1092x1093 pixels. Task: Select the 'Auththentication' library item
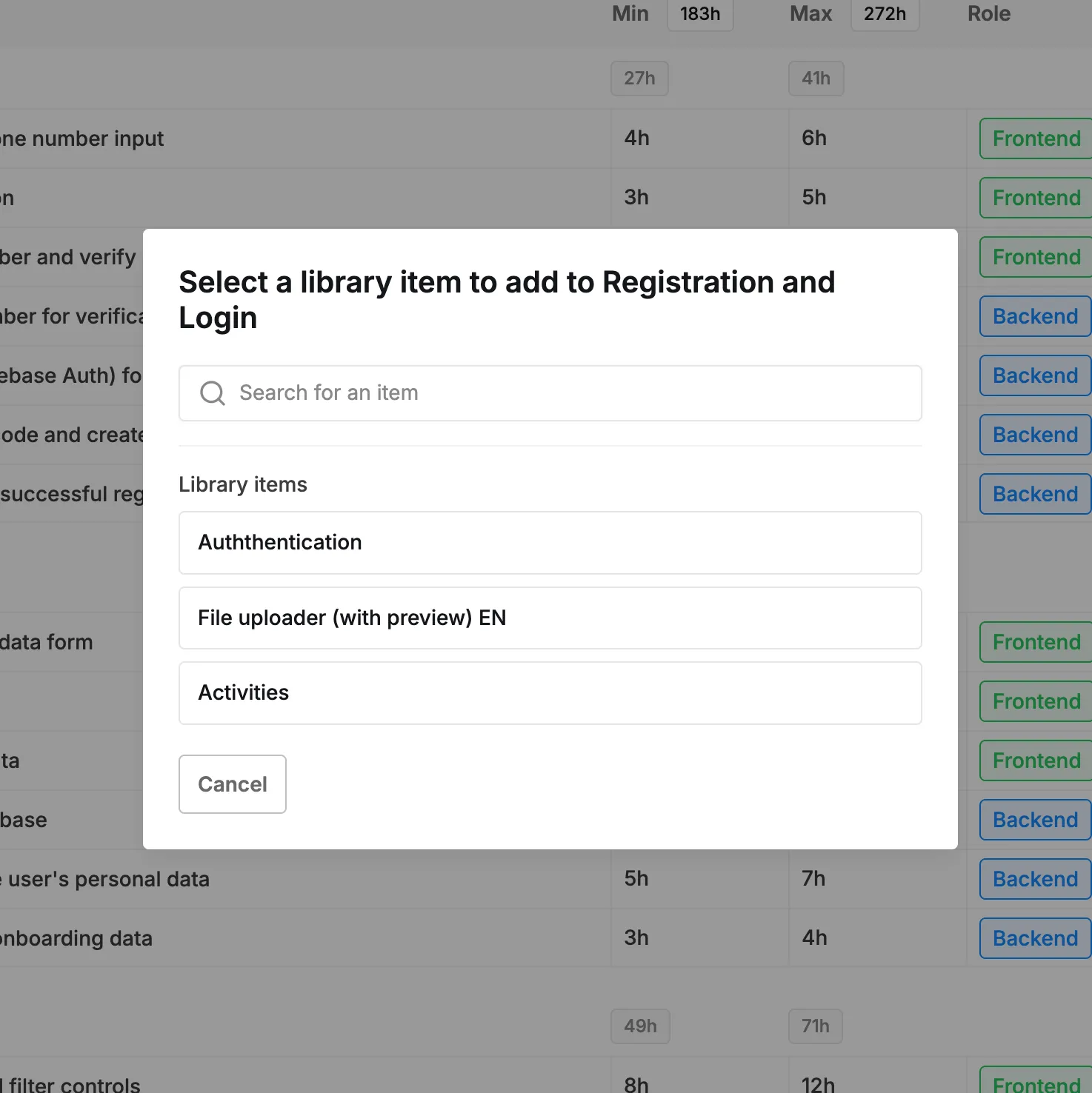549,543
